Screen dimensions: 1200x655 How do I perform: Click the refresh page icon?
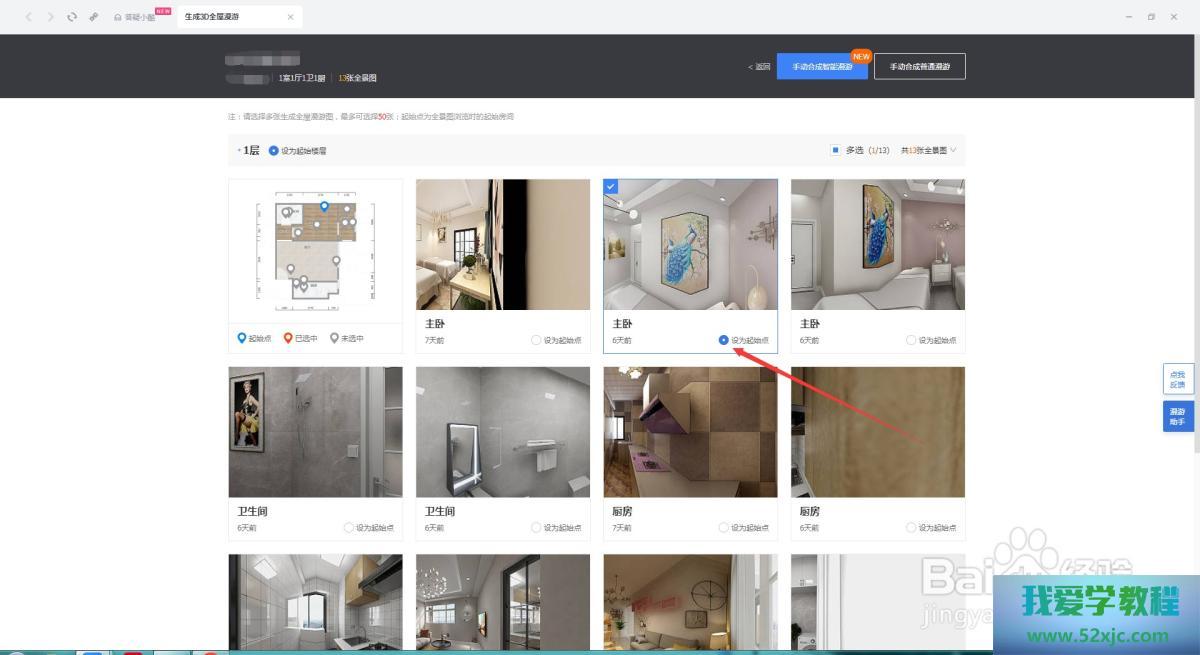click(x=72, y=17)
